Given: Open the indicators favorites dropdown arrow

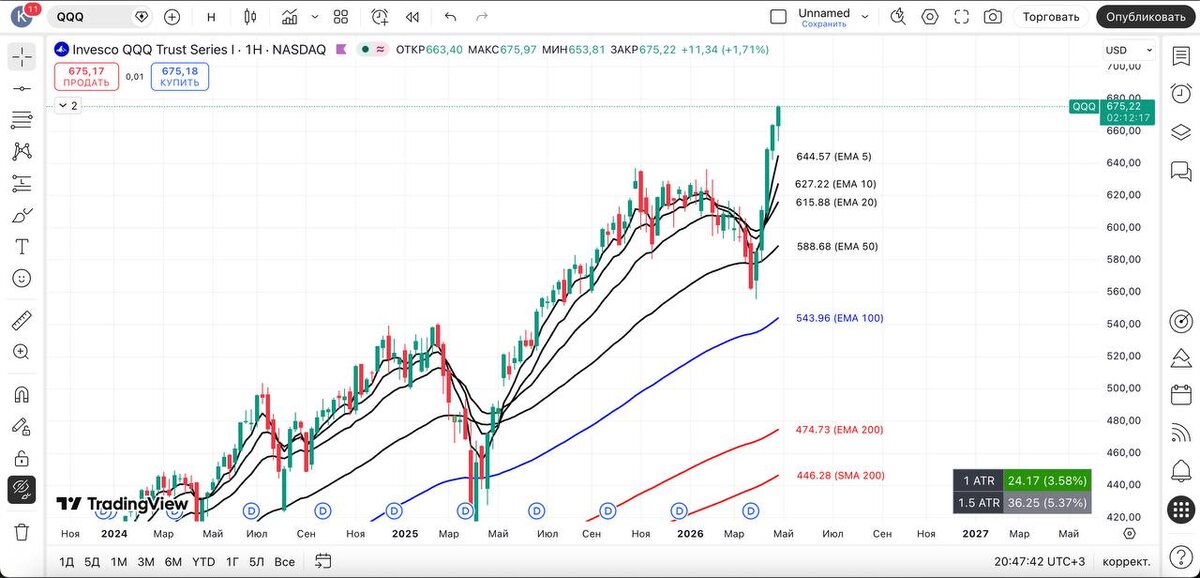Looking at the screenshot, I should coord(315,17).
